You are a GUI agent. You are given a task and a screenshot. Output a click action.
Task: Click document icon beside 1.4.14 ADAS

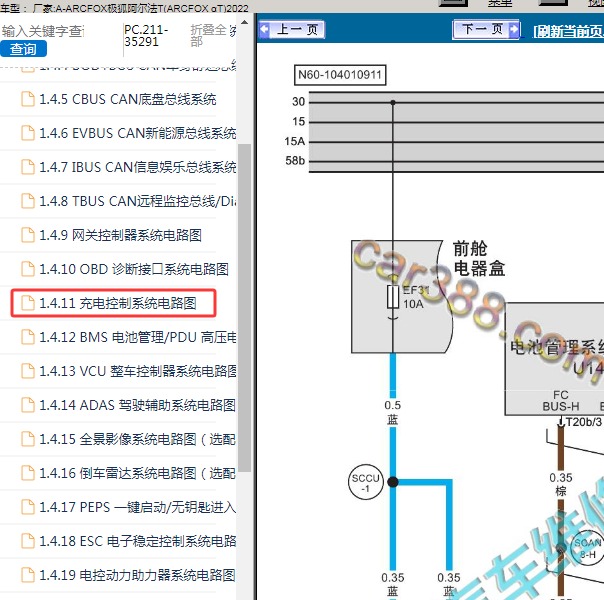28,405
